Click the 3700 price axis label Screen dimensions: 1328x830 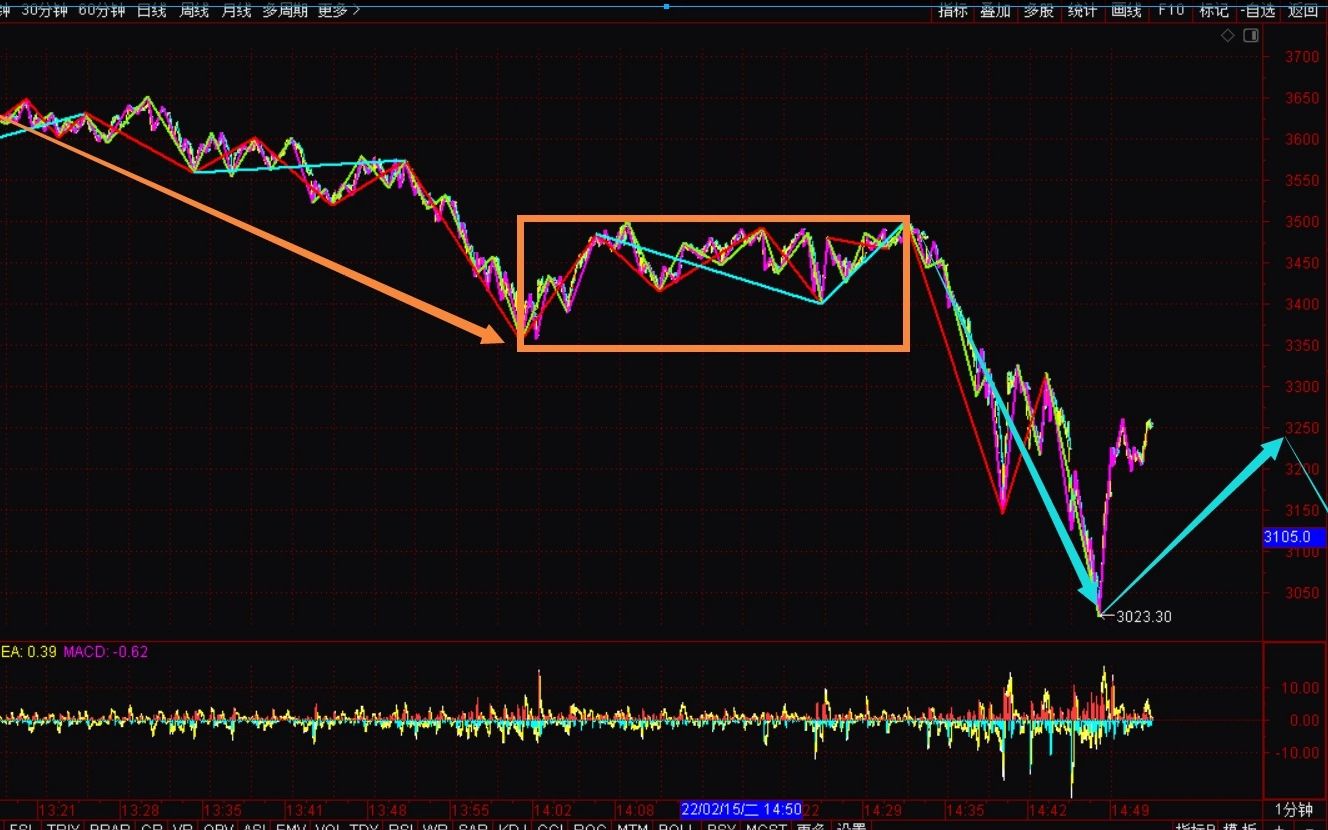[x=1301, y=57]
